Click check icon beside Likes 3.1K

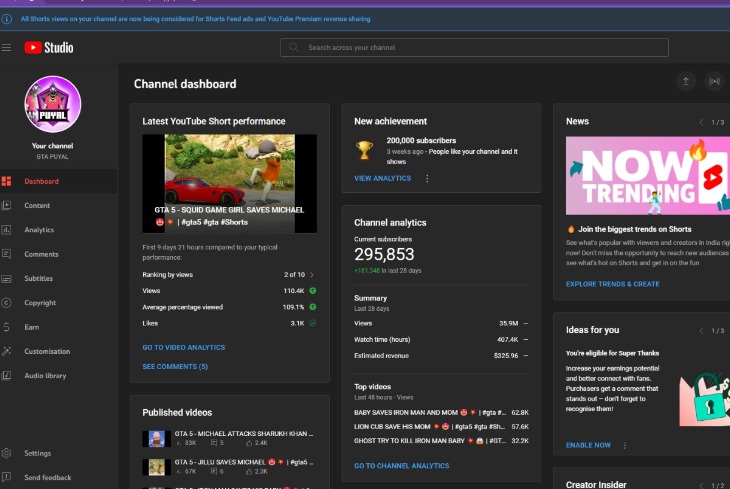coord(313,323)
